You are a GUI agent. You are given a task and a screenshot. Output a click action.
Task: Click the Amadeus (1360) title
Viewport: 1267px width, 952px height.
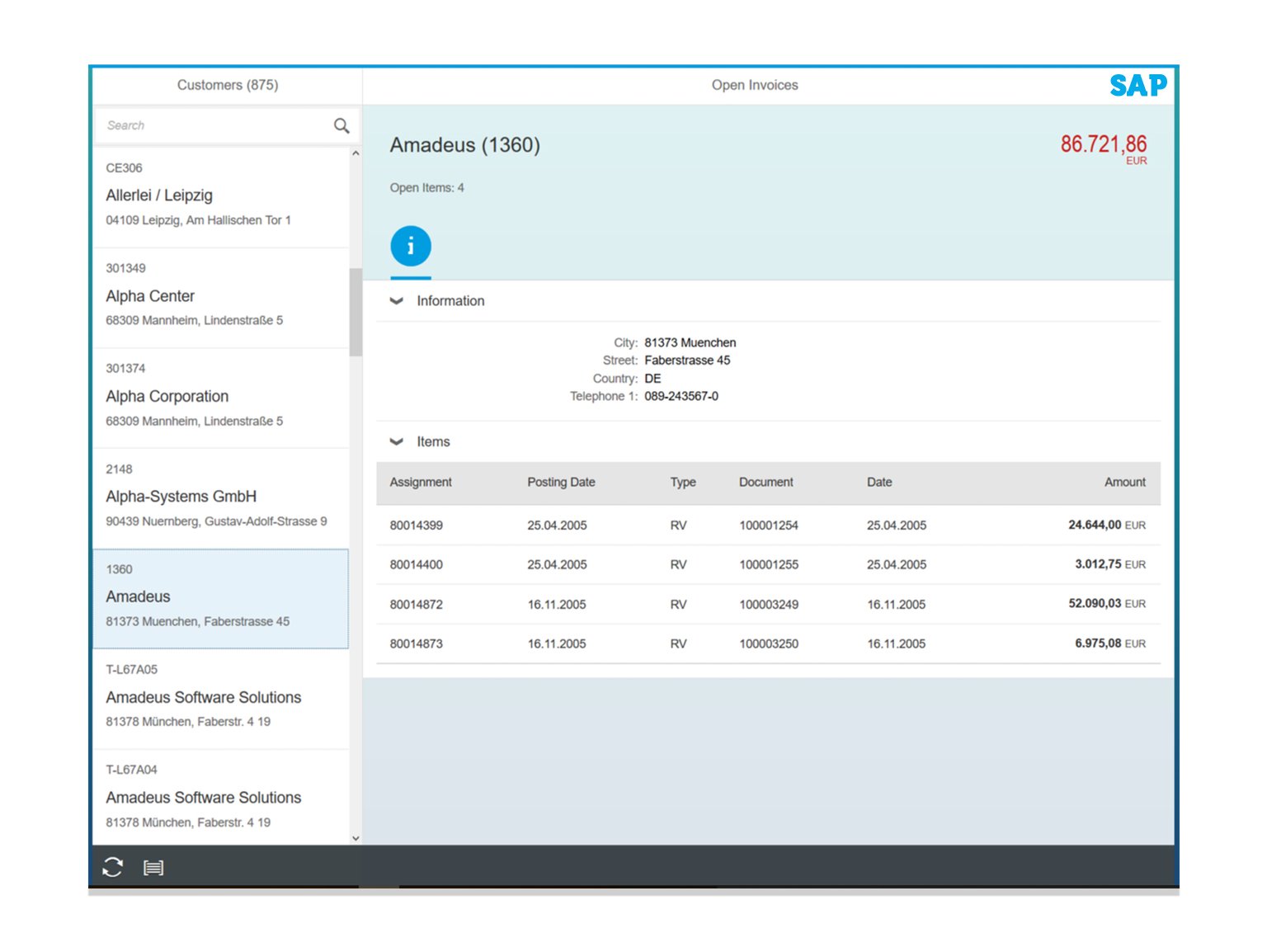point(465,145)
